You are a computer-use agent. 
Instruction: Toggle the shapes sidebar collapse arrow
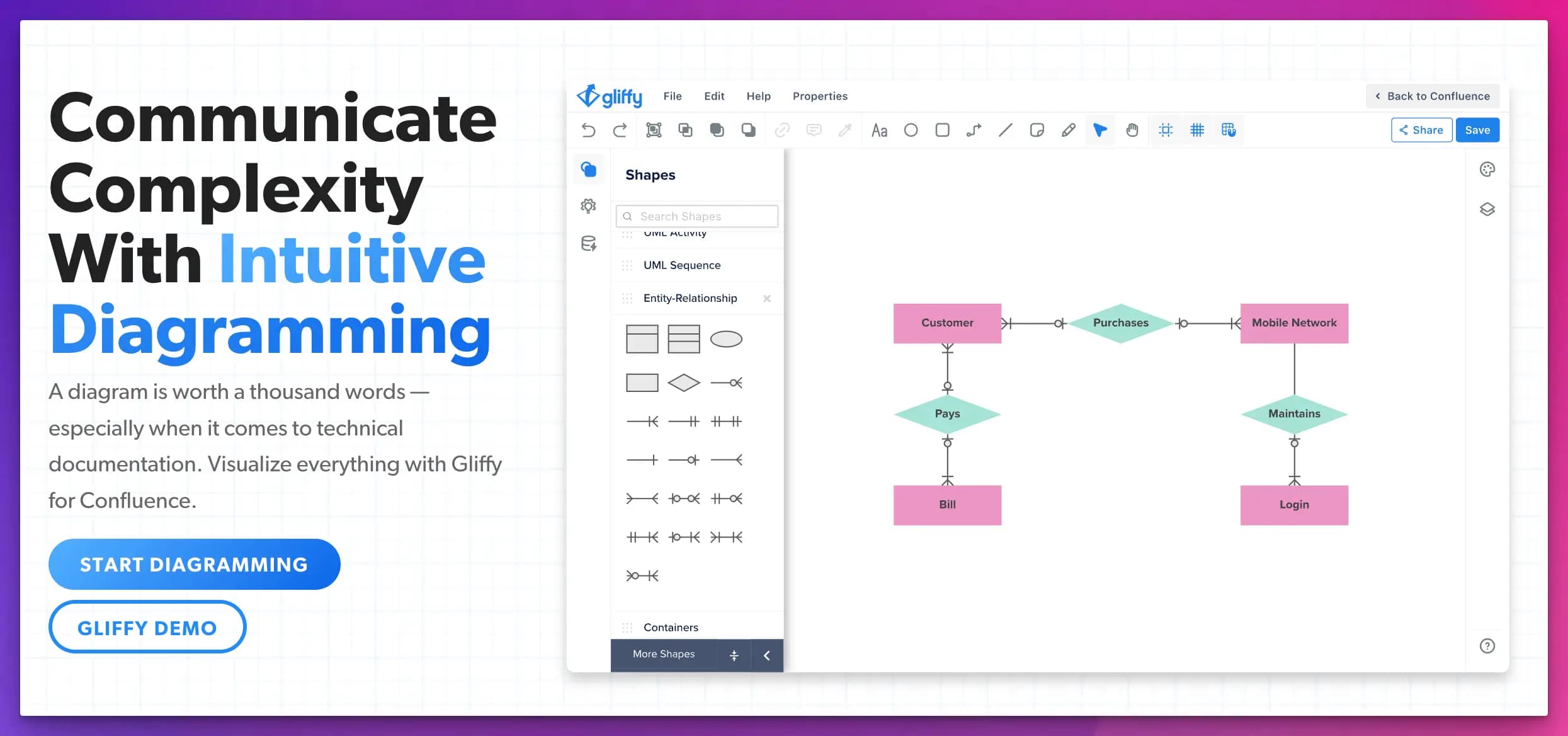click(x=767, y=655)
